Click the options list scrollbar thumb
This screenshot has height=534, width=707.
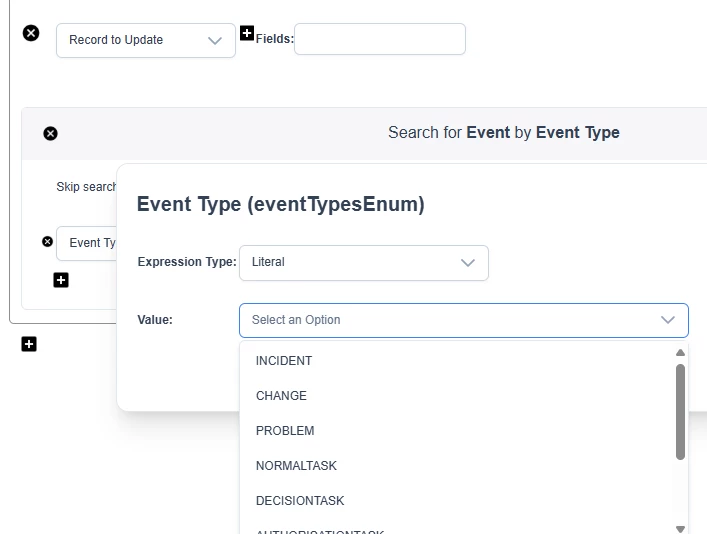click(x=681, y=410)
